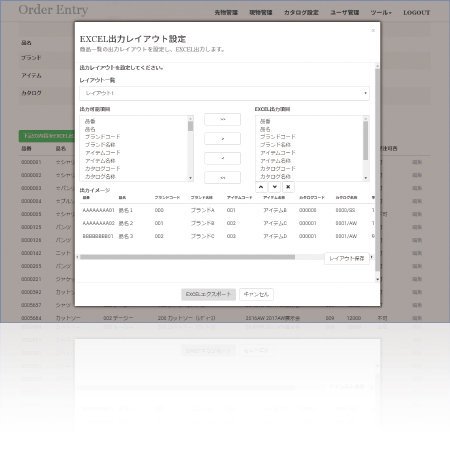This screenshot has width=450, height=460.
Task: Move selected EXCEL output item up
Action: [261, 187]
